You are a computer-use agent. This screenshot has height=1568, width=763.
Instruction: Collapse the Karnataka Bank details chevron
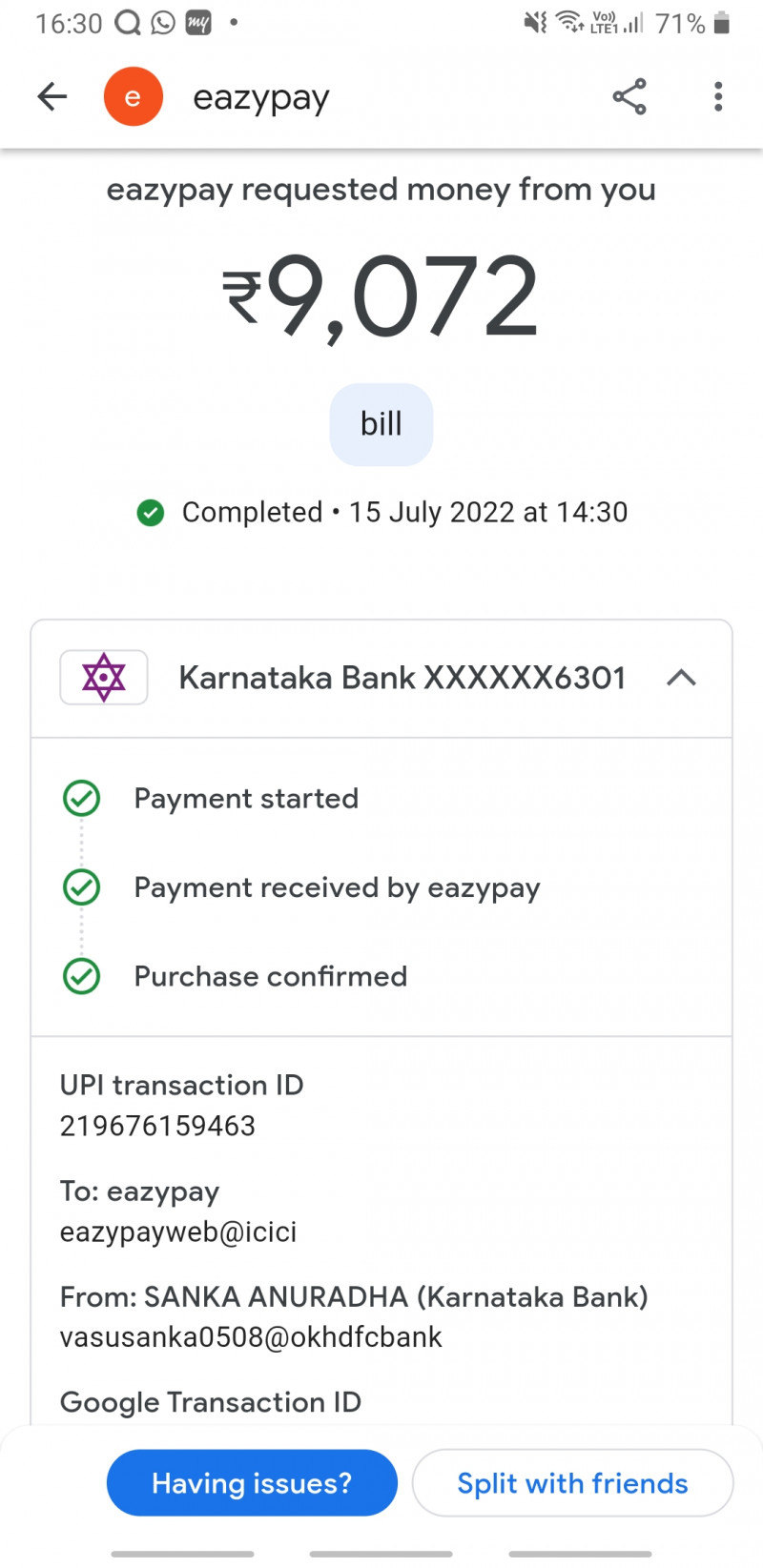pyautogui.click(x=681, y=678)
